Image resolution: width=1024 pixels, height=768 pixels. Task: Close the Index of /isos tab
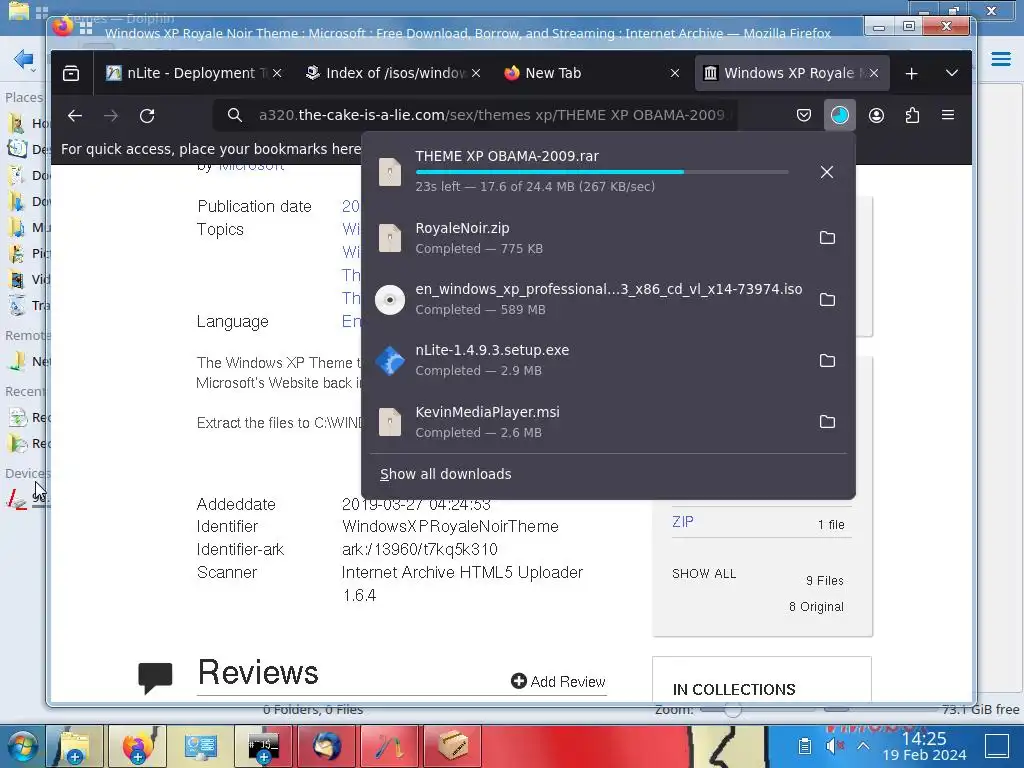tap(476, 73)
